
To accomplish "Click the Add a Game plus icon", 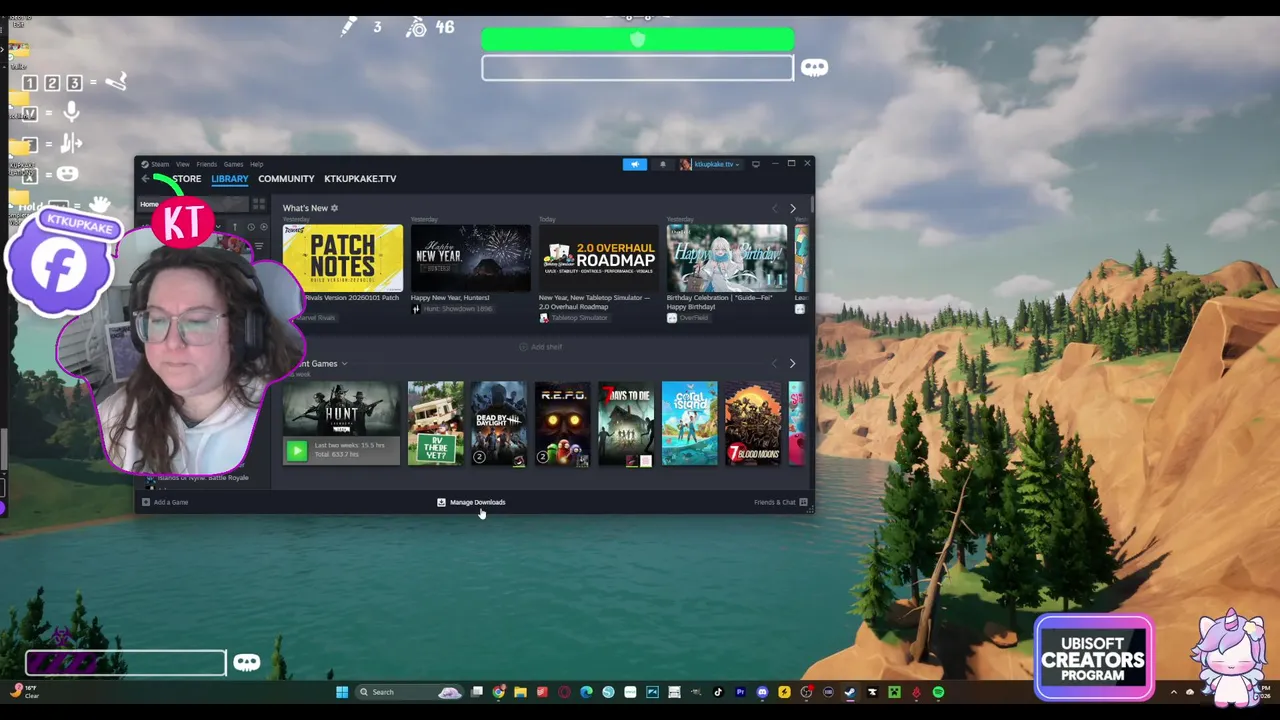I will 146,502.
